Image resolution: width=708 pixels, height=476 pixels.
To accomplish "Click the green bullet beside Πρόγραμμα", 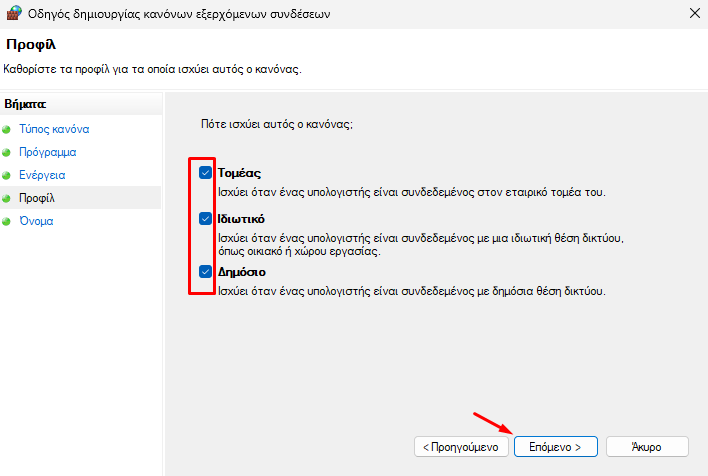I will click(x=6, y=153).
